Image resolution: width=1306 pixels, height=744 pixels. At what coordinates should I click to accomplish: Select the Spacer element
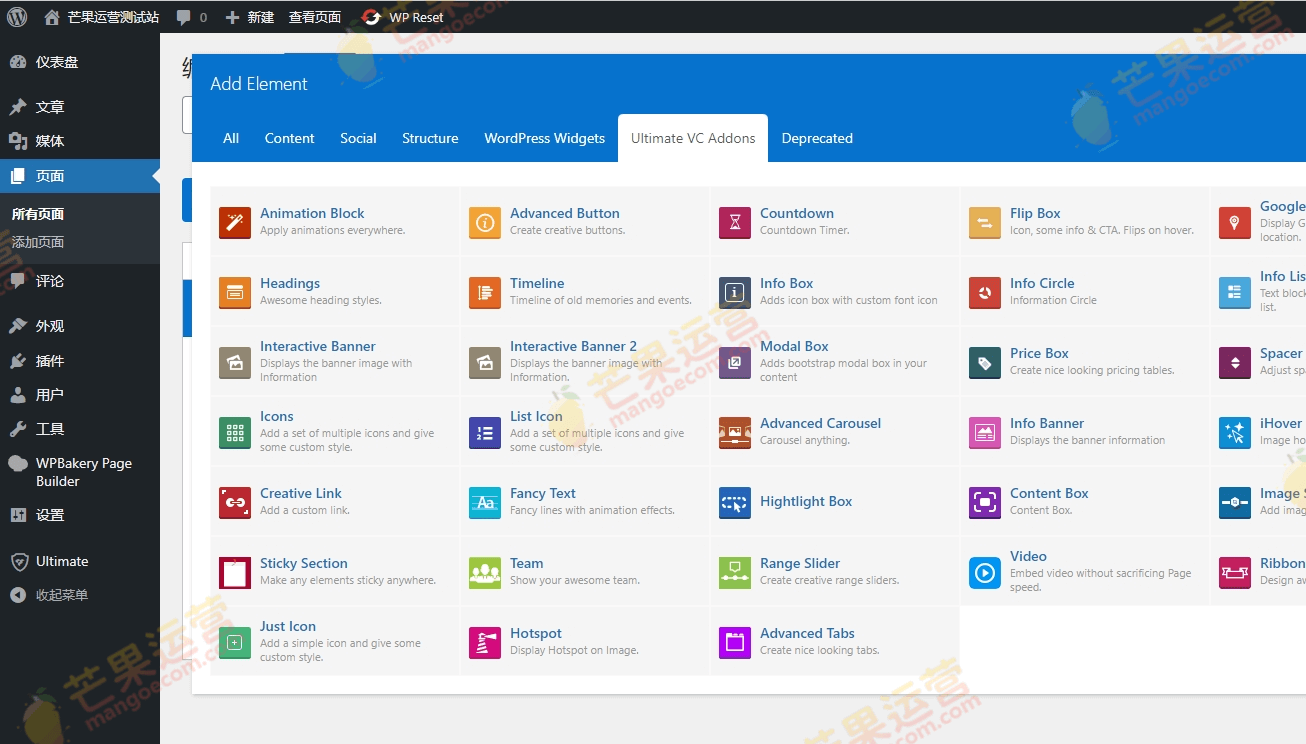[1281, 353]
